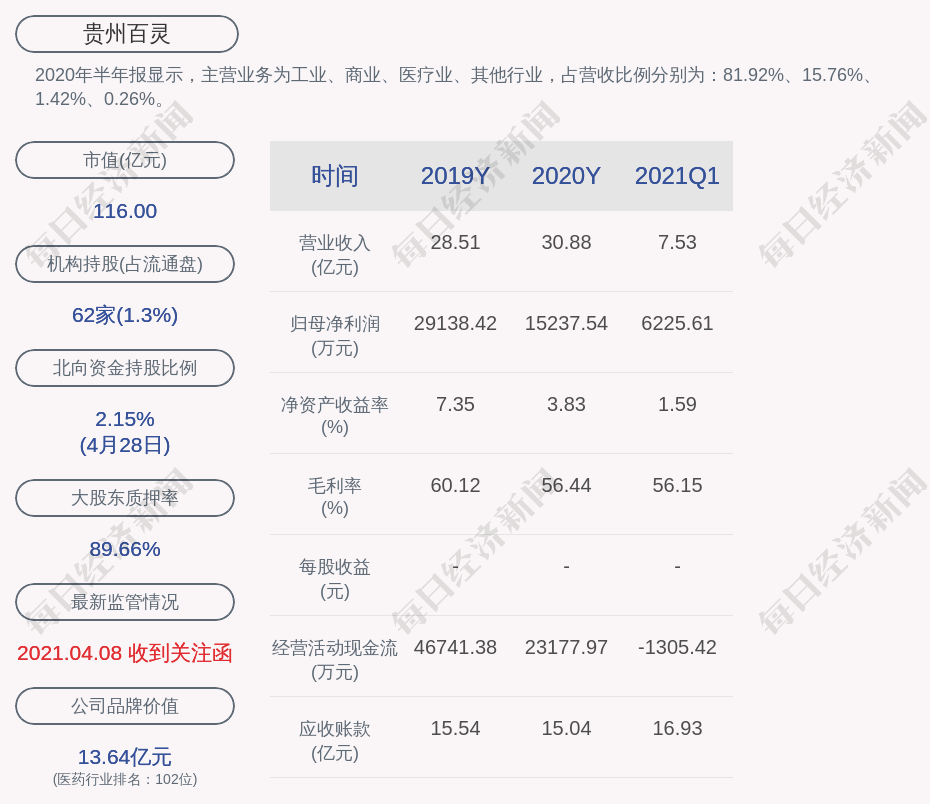Click the 机构持股(占流通盘) label

coord(125,264)
